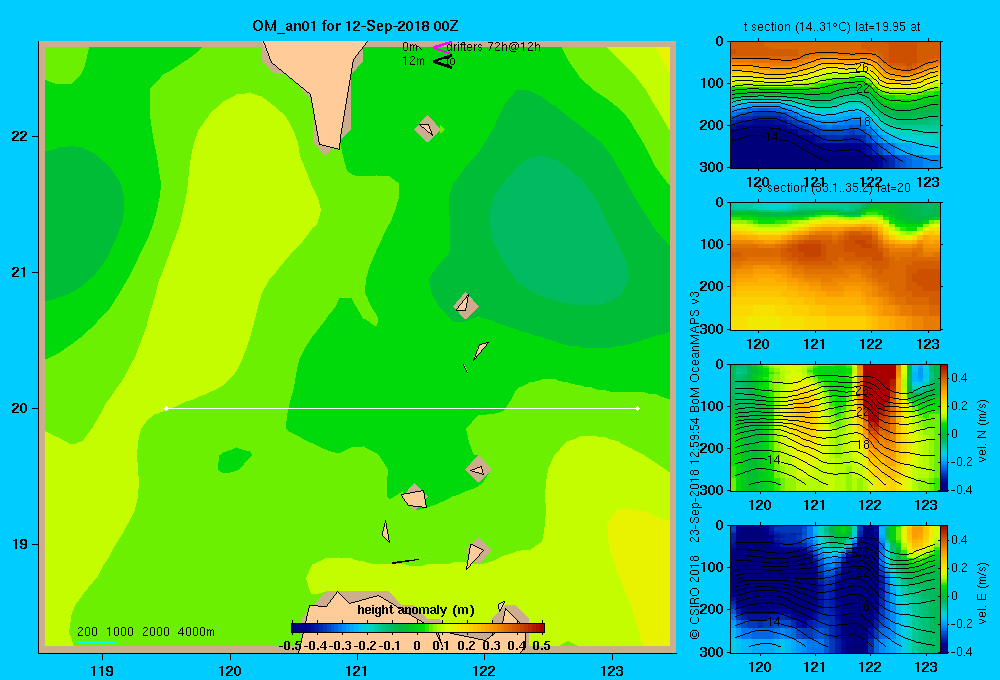Open the salinity section plot

pyautogui.click(x=835, y=266)
